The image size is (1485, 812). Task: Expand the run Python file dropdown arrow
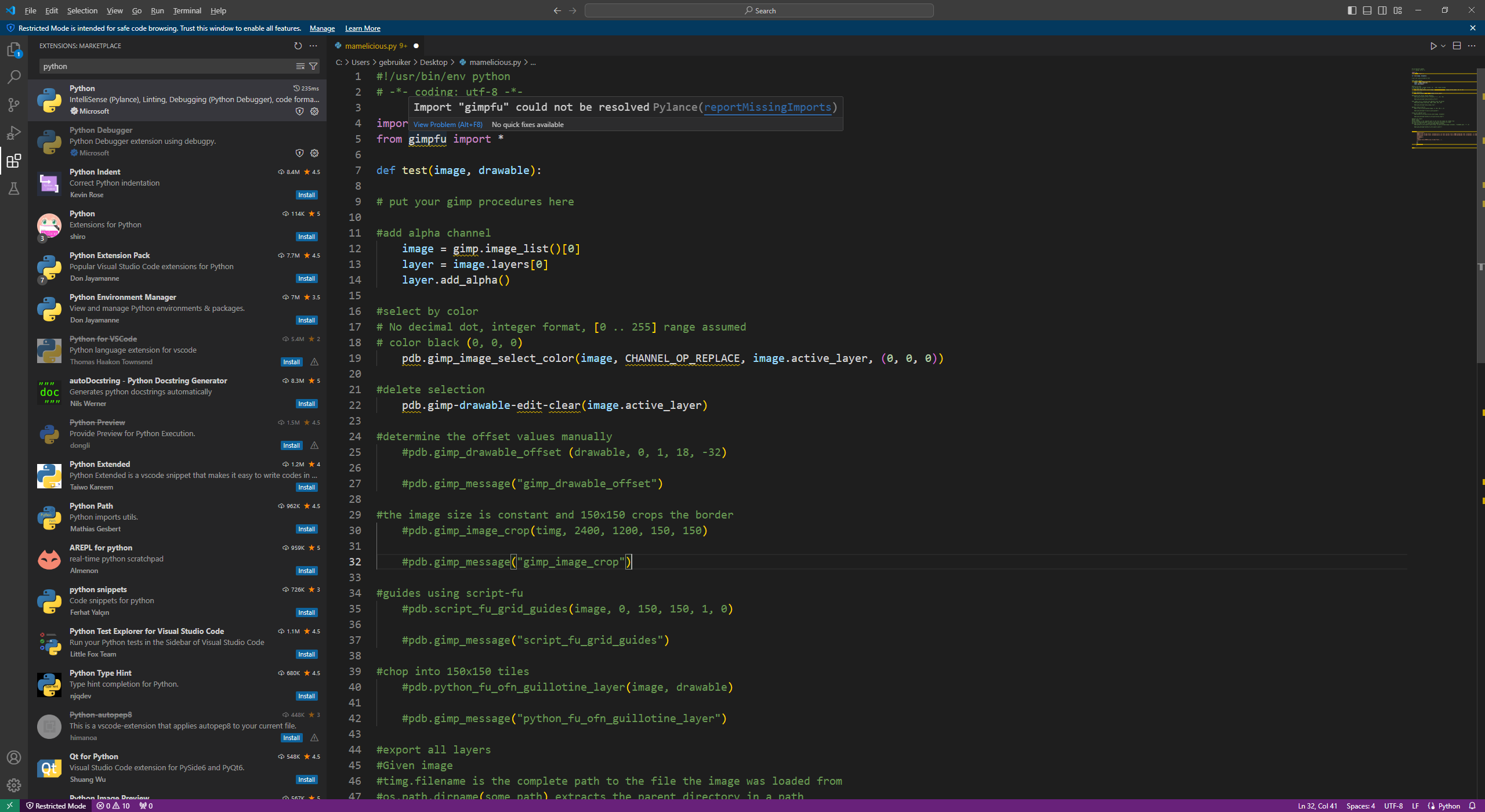1443,46
